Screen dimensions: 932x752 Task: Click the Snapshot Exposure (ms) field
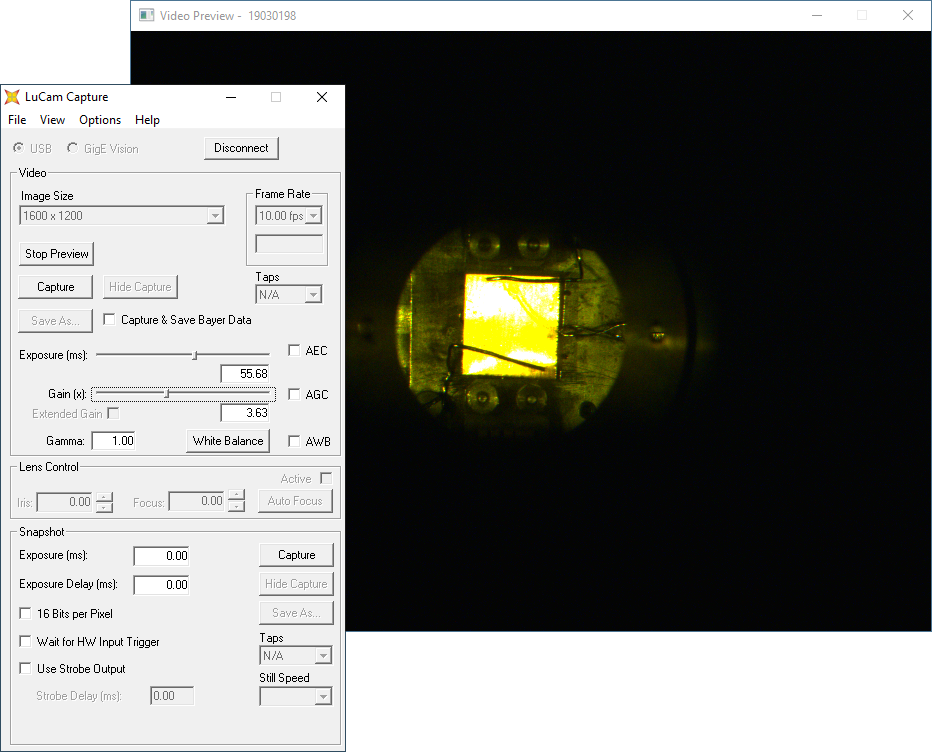pos(161,556)
